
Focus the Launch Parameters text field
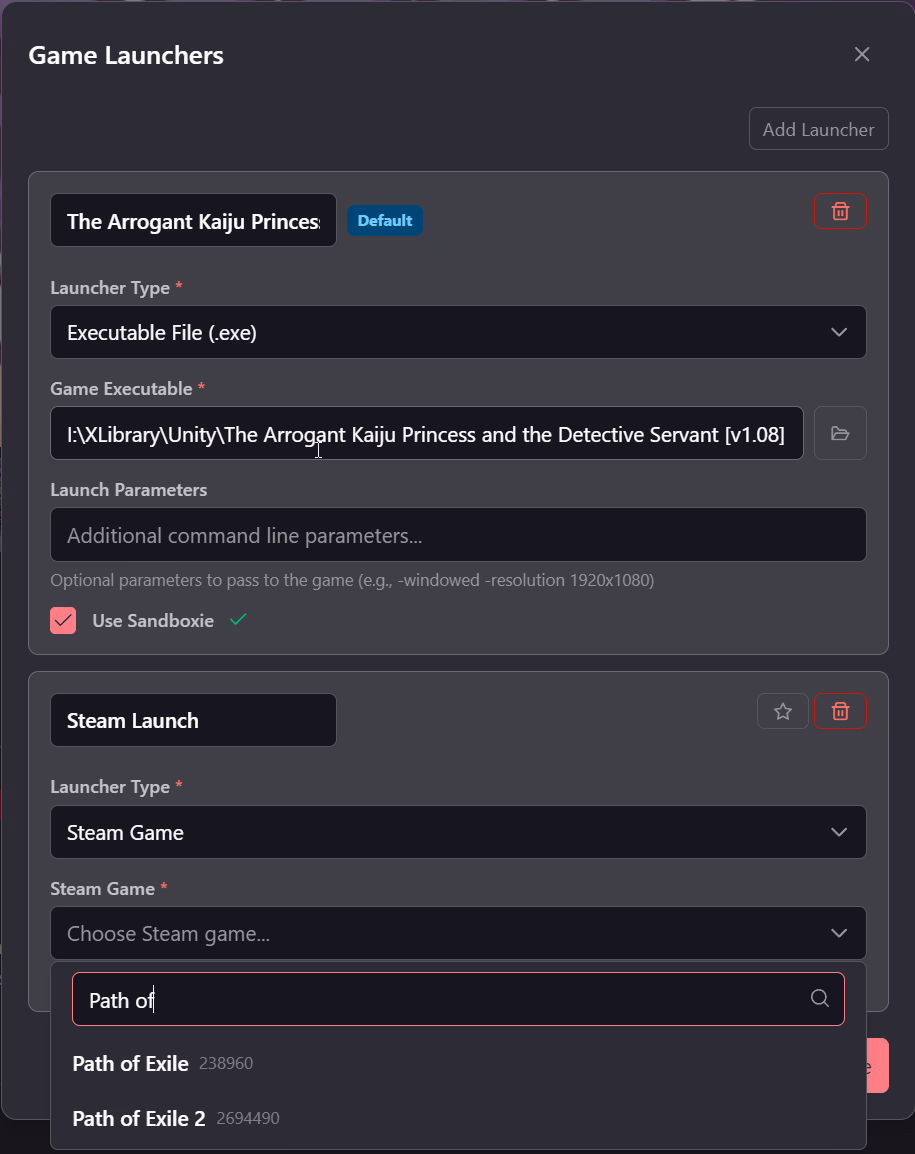click(x=458, y=535)
